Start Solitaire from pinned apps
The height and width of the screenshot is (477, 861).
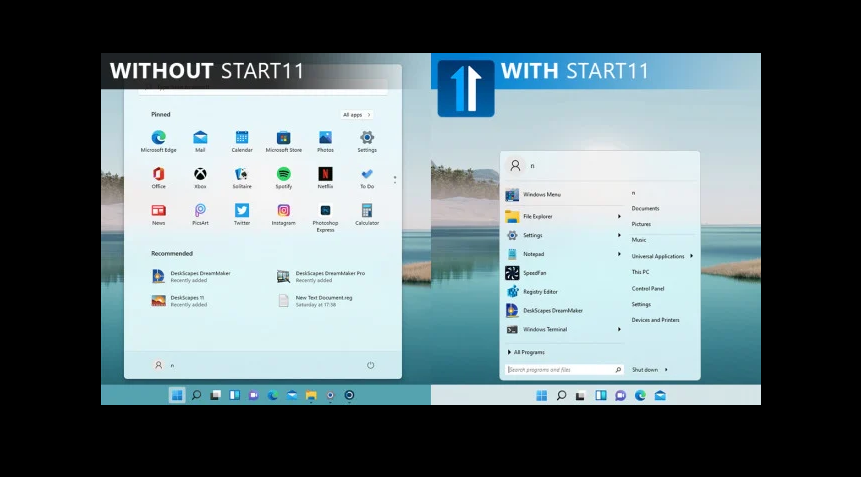tap(242, 175)
